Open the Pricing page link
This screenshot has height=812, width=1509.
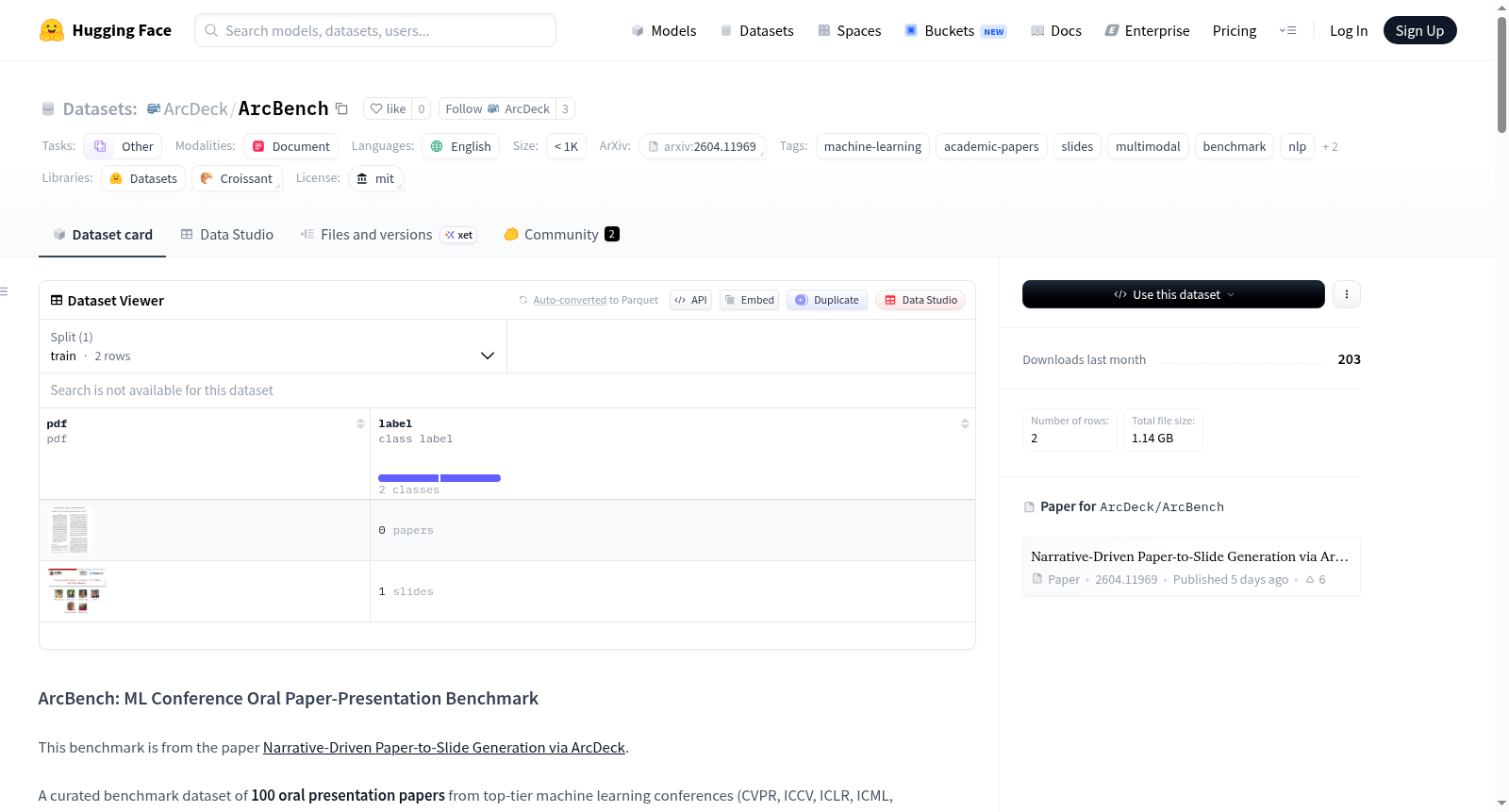[1235, 30]
